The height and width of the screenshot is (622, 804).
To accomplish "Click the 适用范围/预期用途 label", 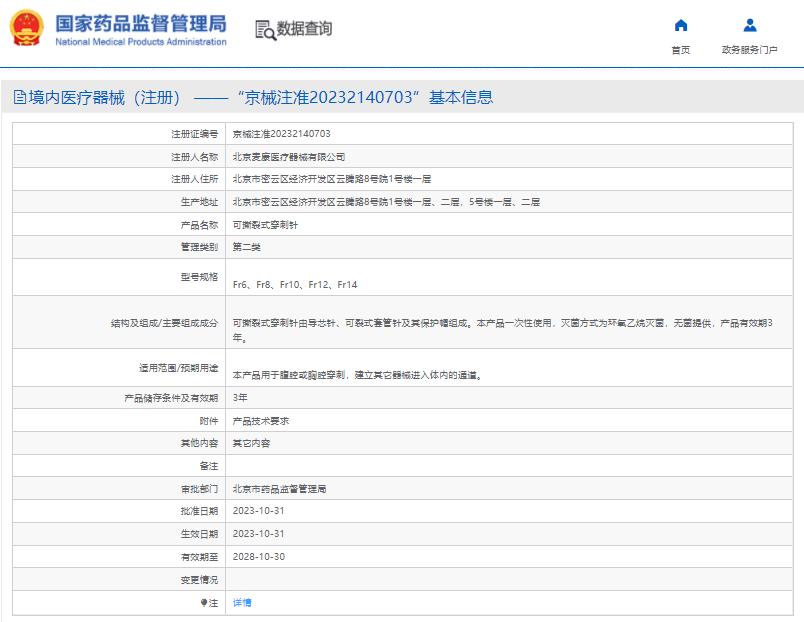I will coord(178,368).
